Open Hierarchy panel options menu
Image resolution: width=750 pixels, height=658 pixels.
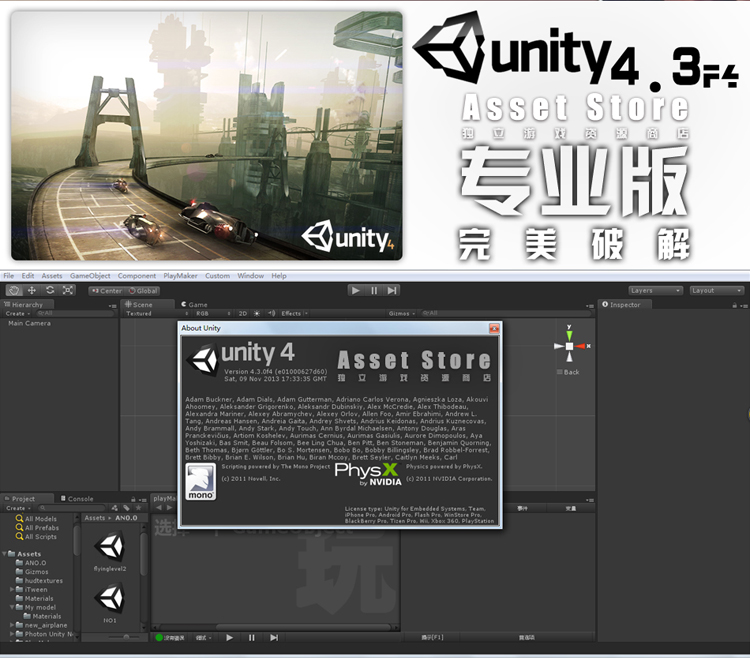point(112,306)
